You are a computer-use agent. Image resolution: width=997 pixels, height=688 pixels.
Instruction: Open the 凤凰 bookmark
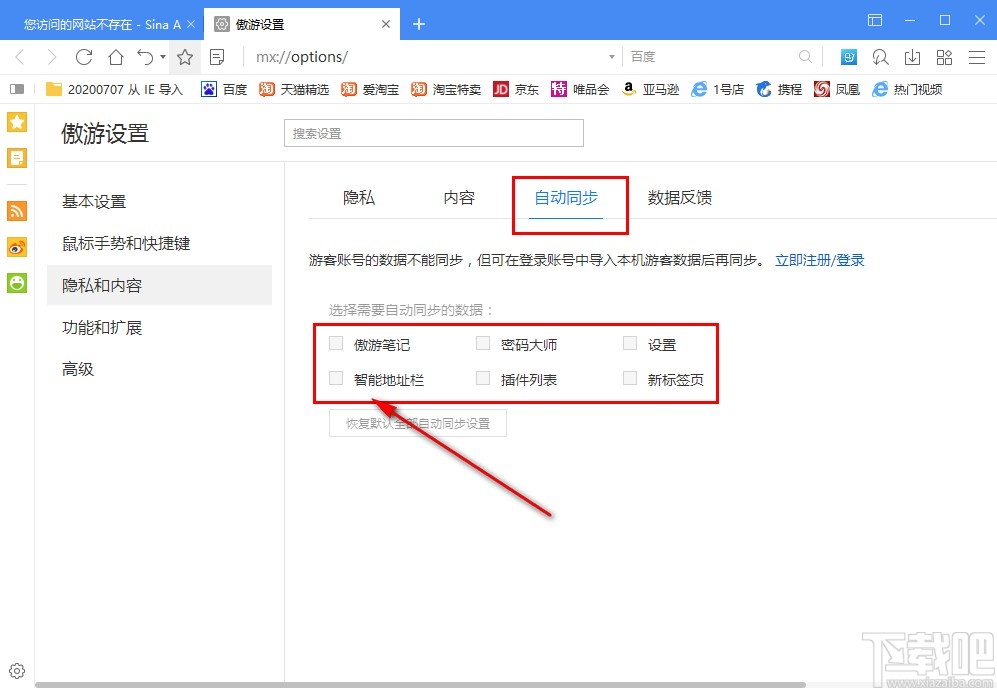[837, 89]
